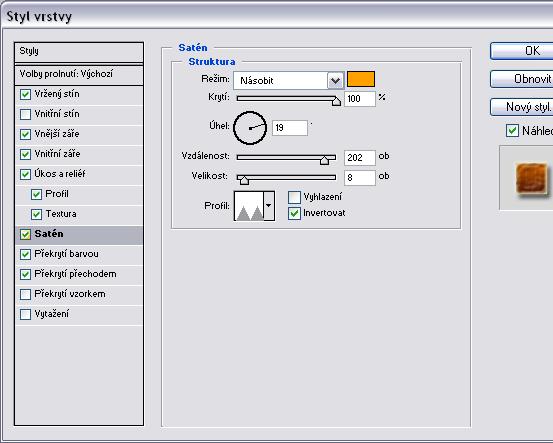Click the OK button
553x443 pixels.
pyautogui.click(x=521, y=51)
